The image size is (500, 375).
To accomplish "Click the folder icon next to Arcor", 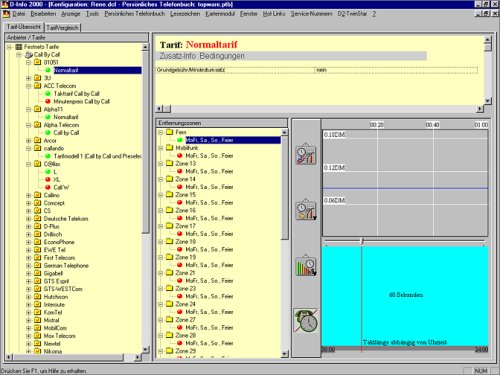I will 38,140.
